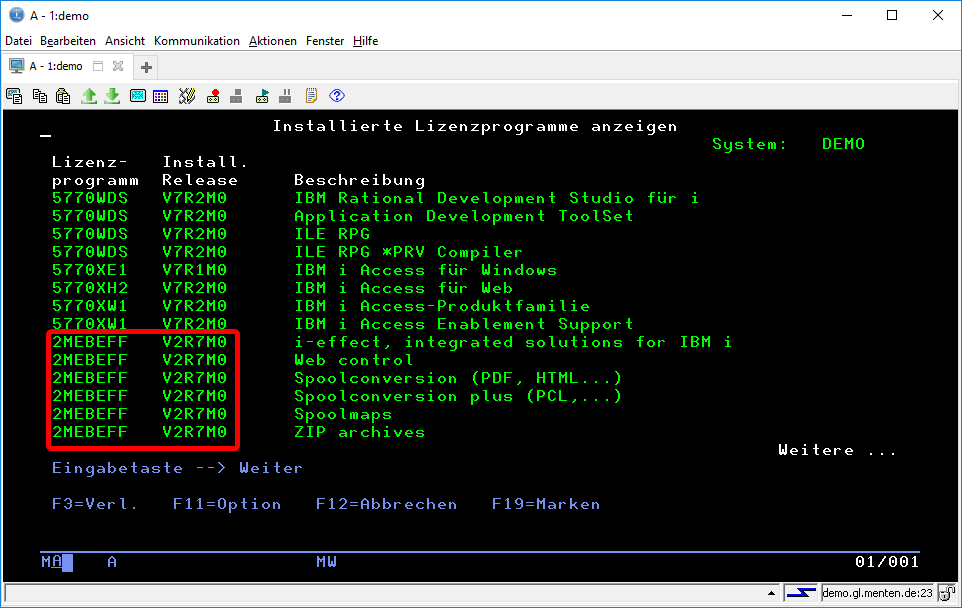The width and height of the screenshot is (962, 608).
Task: Click the cursor position 01/001 indicator
Action: click(x=887, y=561)
